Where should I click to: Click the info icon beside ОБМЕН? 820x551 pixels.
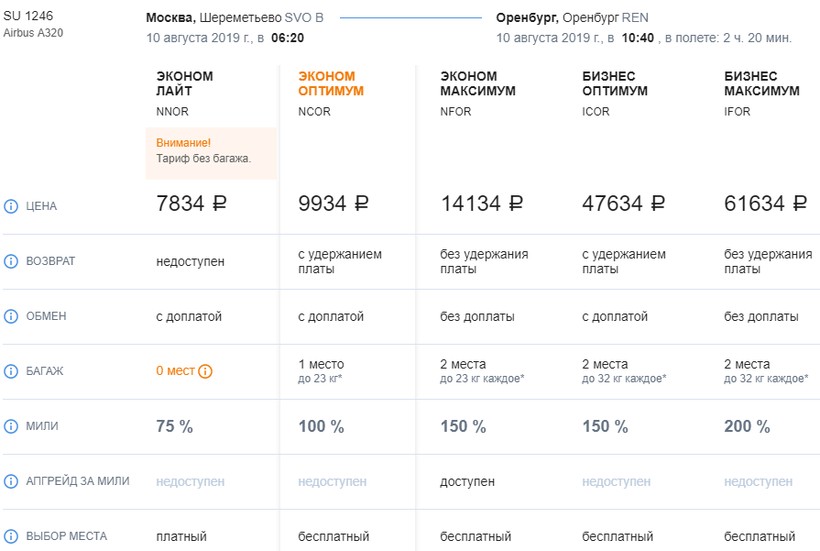coord(12,316)
